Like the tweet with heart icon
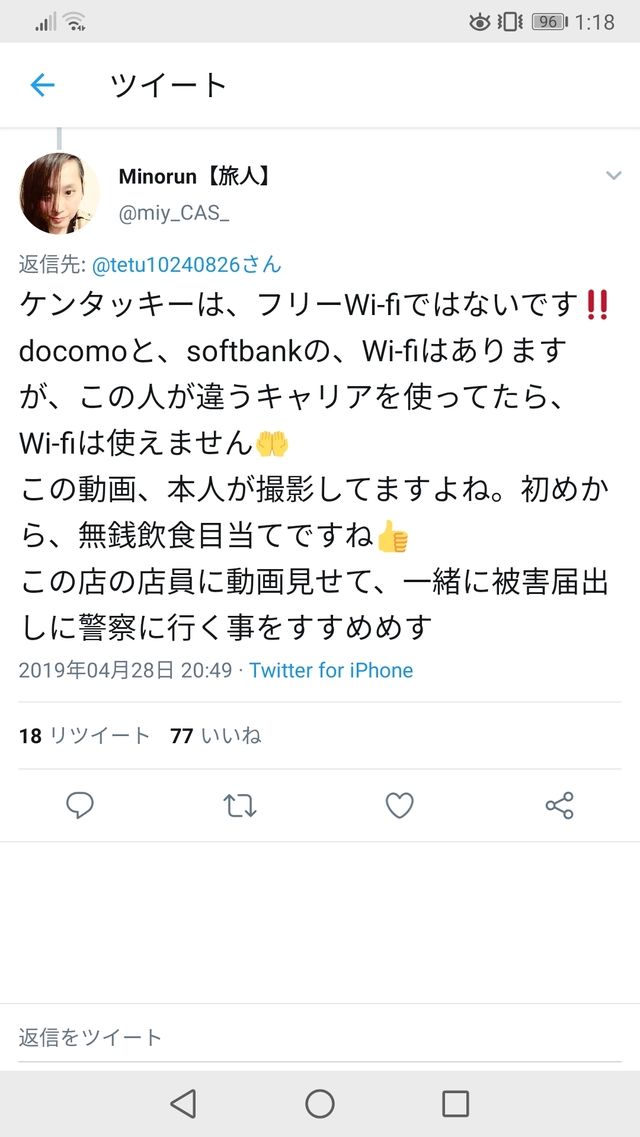This screenshot has width=640, height=1137. click(399, 806)
